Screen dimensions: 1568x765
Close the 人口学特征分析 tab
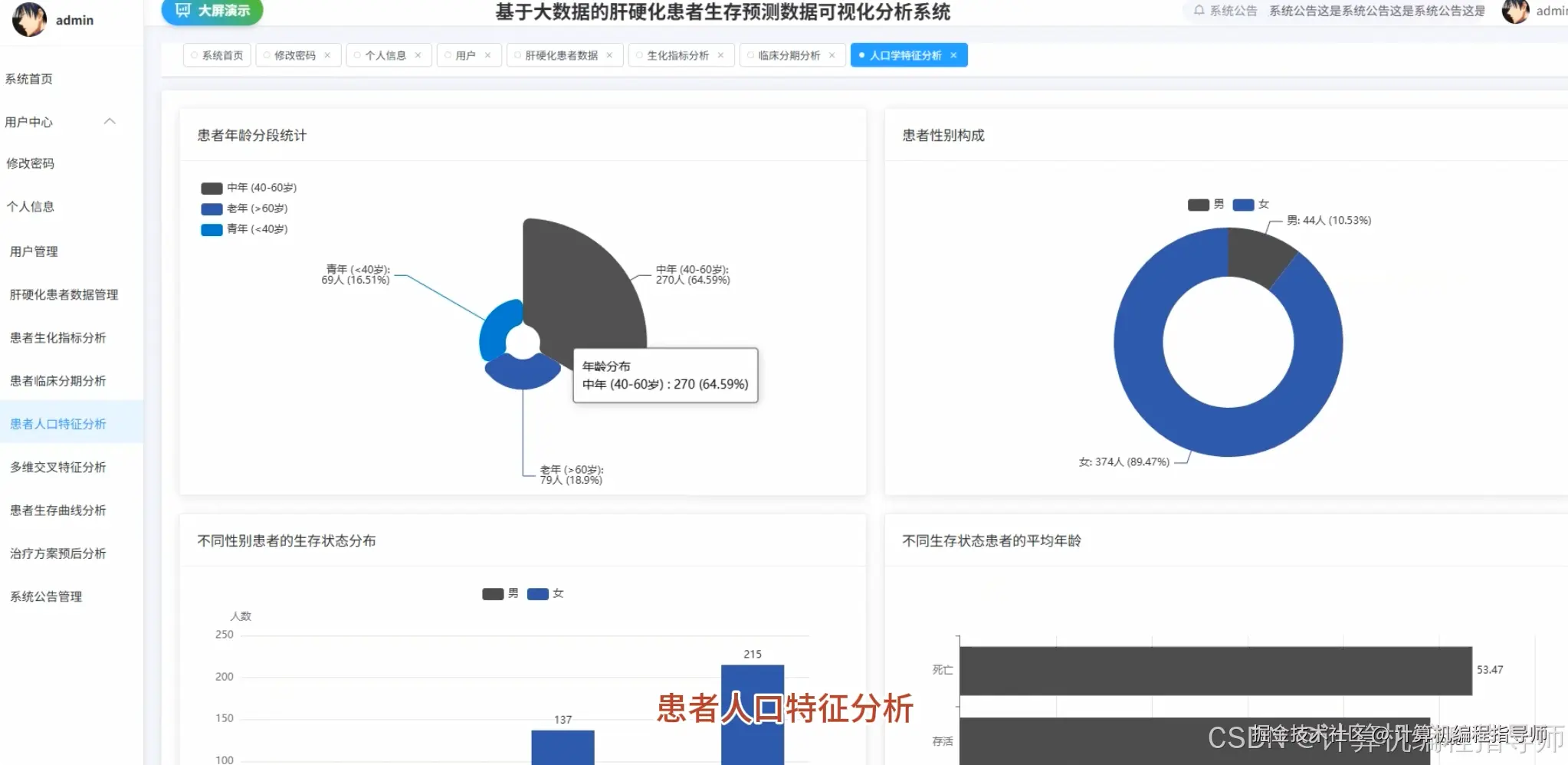[x=953, y=54]
